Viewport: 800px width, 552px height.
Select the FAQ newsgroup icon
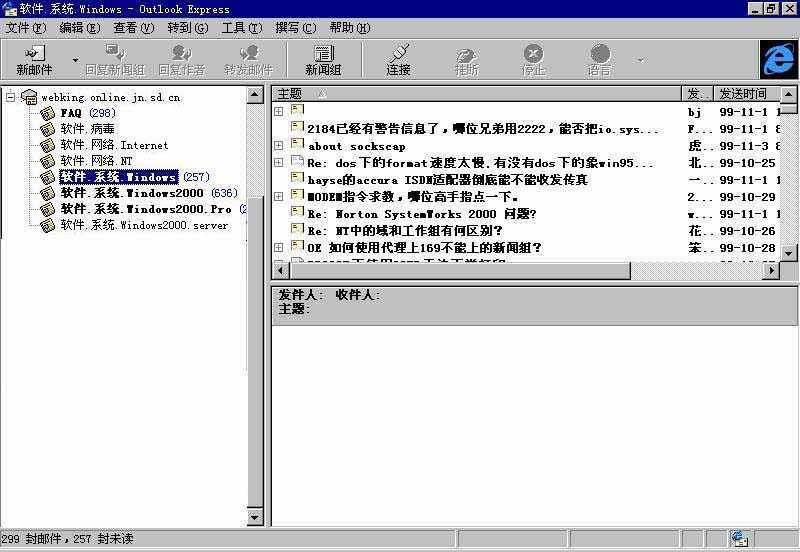pos(47,113)
